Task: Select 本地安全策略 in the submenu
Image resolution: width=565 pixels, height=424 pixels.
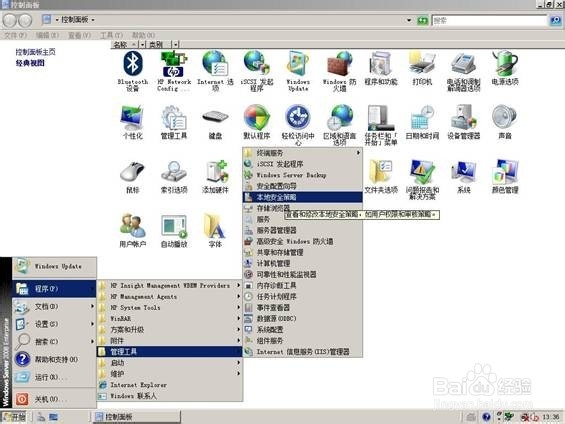Action: pos(303,197)
